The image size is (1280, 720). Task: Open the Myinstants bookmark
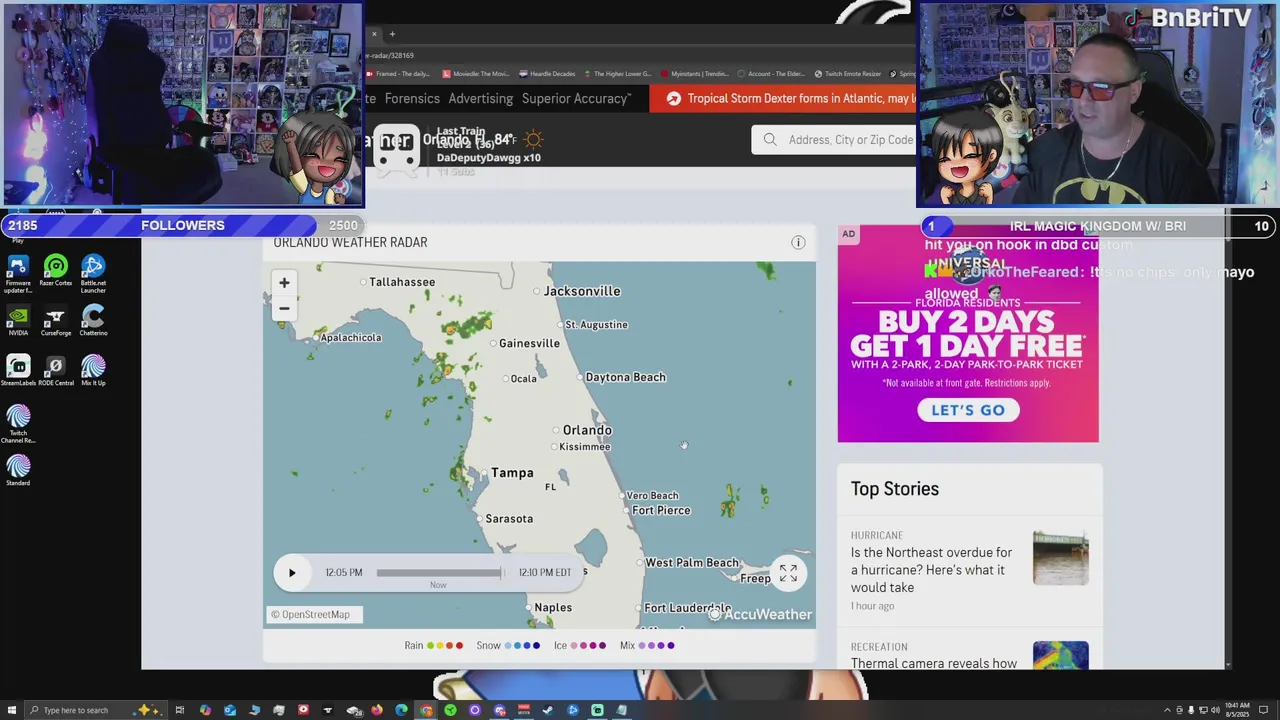pyautogui.click(x=695, y=74)
